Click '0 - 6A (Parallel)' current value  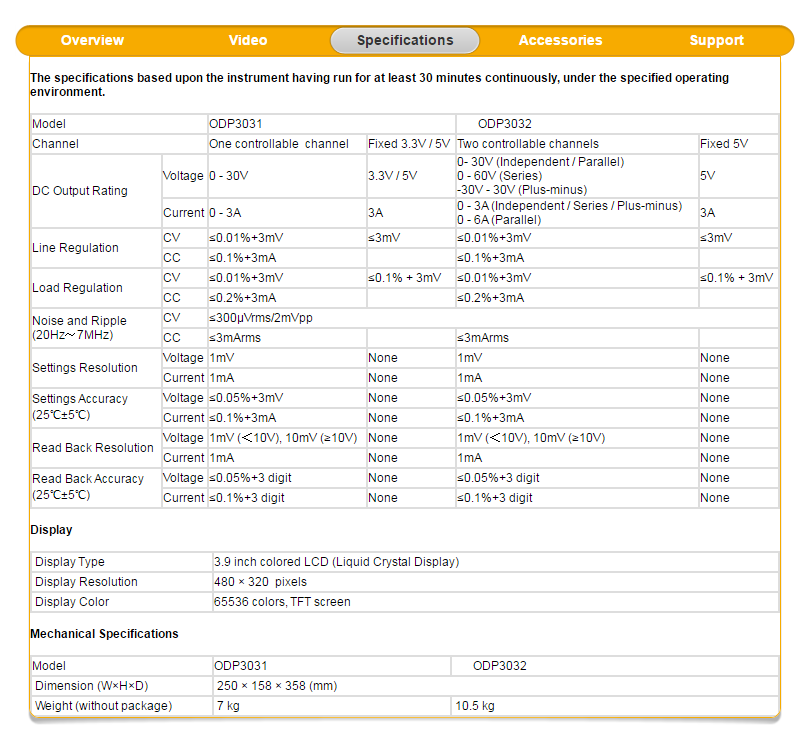tap(499, 220)
